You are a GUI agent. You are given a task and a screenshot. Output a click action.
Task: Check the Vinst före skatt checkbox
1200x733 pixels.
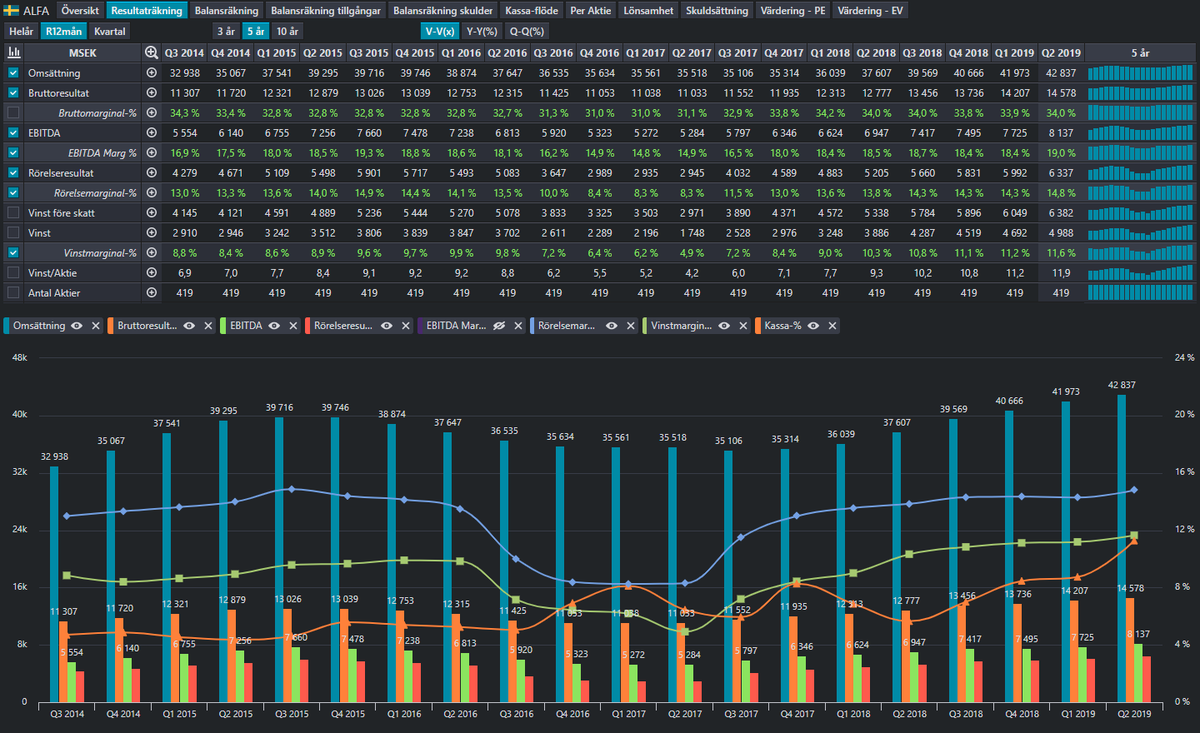click(13, 213)
